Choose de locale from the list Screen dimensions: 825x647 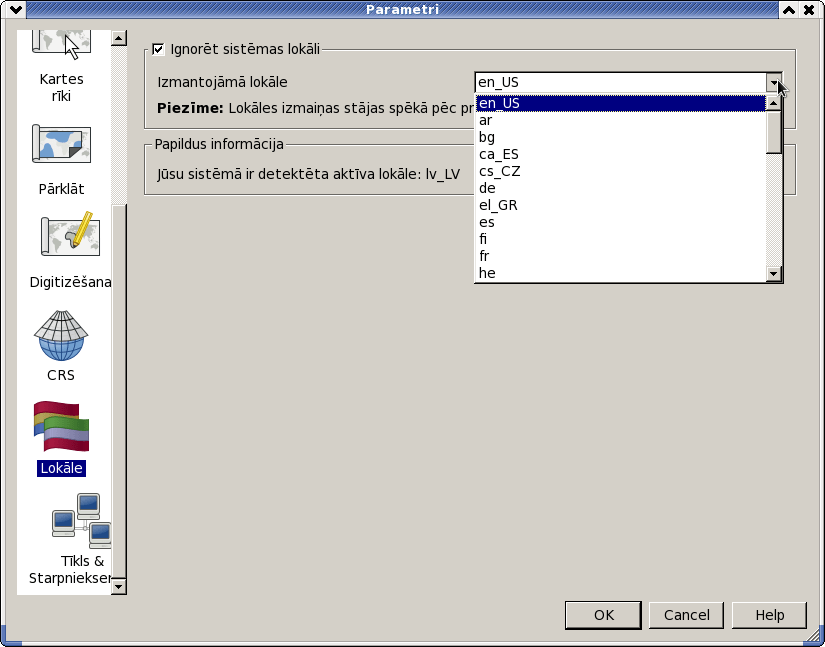point(621,188)
